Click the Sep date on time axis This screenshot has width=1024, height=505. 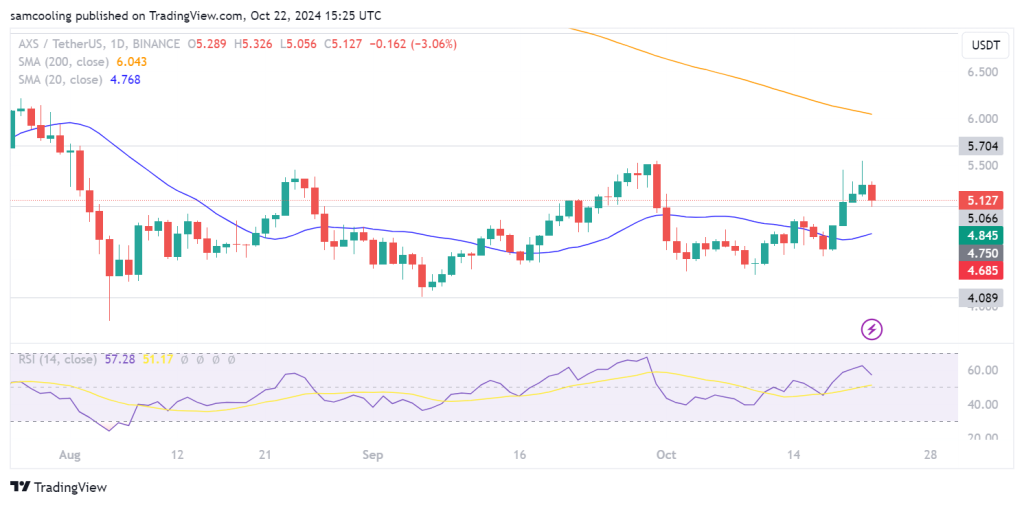click(372, 455)
